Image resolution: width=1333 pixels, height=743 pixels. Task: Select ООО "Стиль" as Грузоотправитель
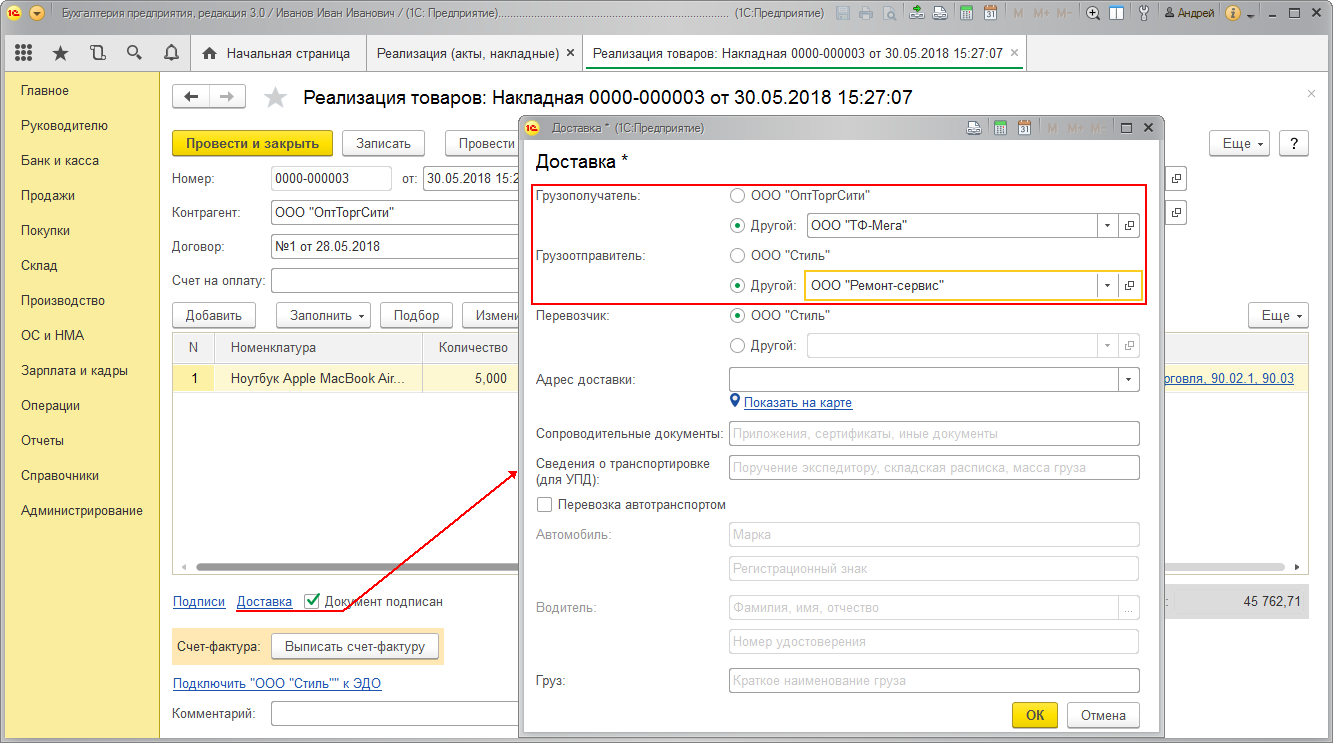click(x=738, y=256)
